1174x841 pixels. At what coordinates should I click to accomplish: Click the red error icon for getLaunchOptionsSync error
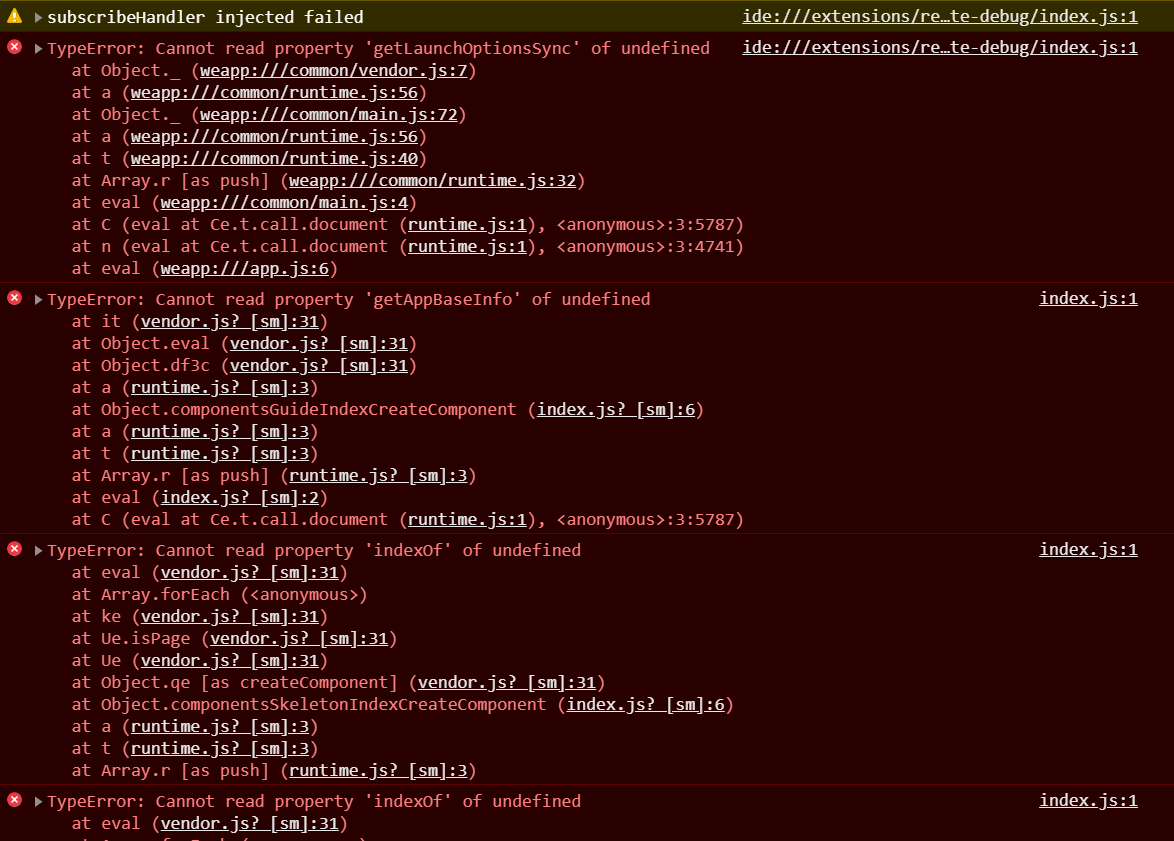tap(14, 48)
